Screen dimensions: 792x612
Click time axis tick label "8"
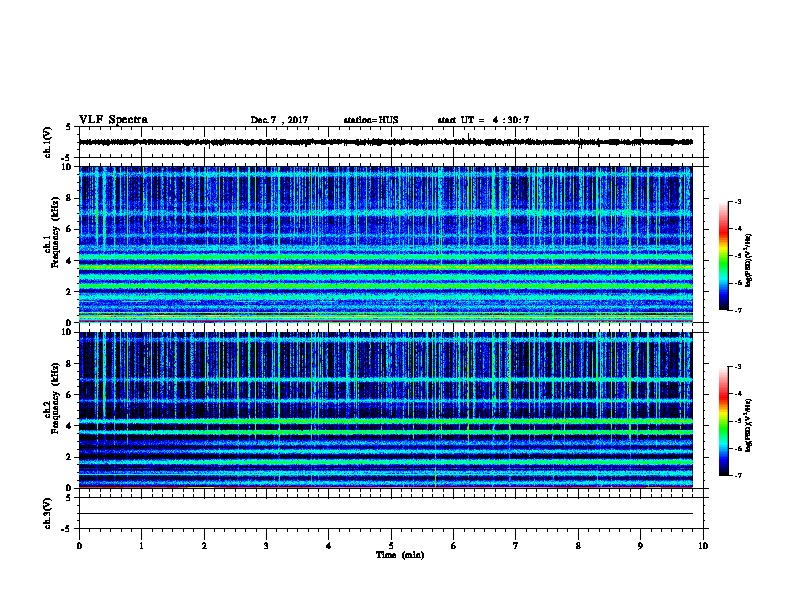pyautogui.click(x=578, y=545)
